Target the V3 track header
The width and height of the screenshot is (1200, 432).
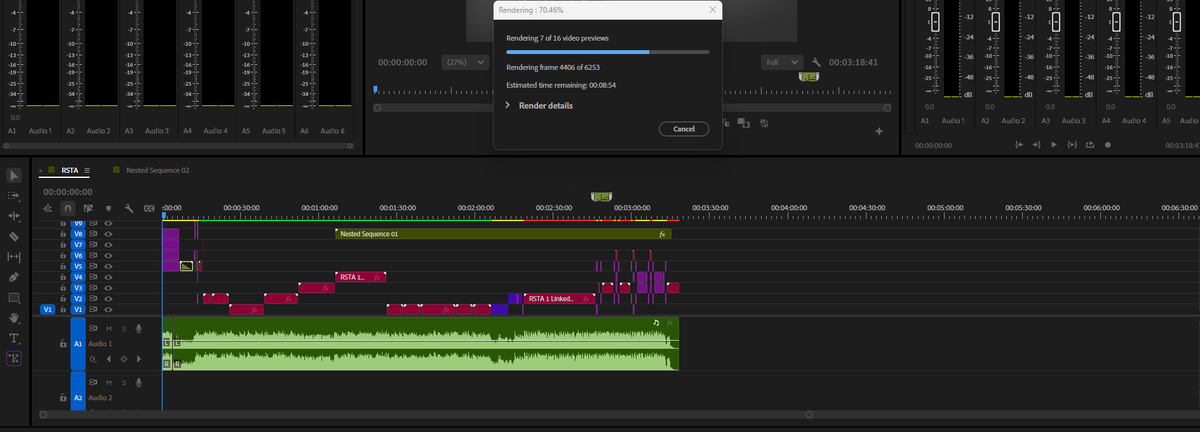pos(78,288)
